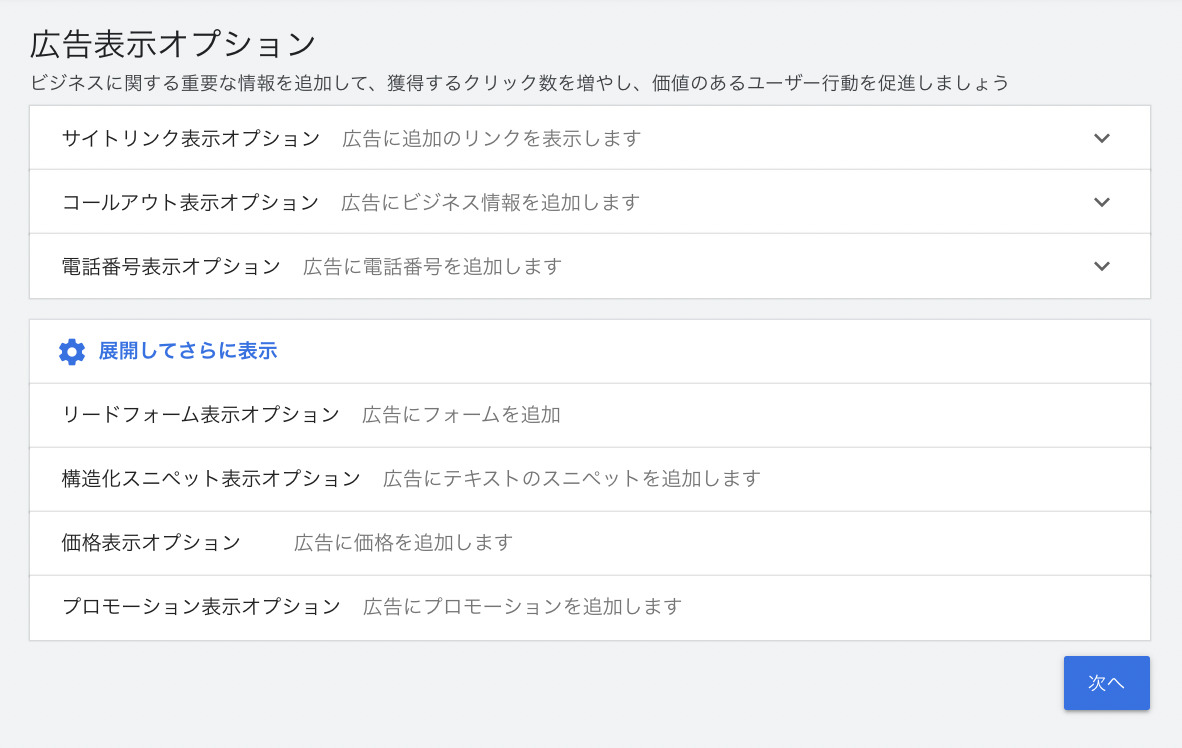Click the コールアウト description text
This screenshot has width=1182, height=748.
(490, 202)
